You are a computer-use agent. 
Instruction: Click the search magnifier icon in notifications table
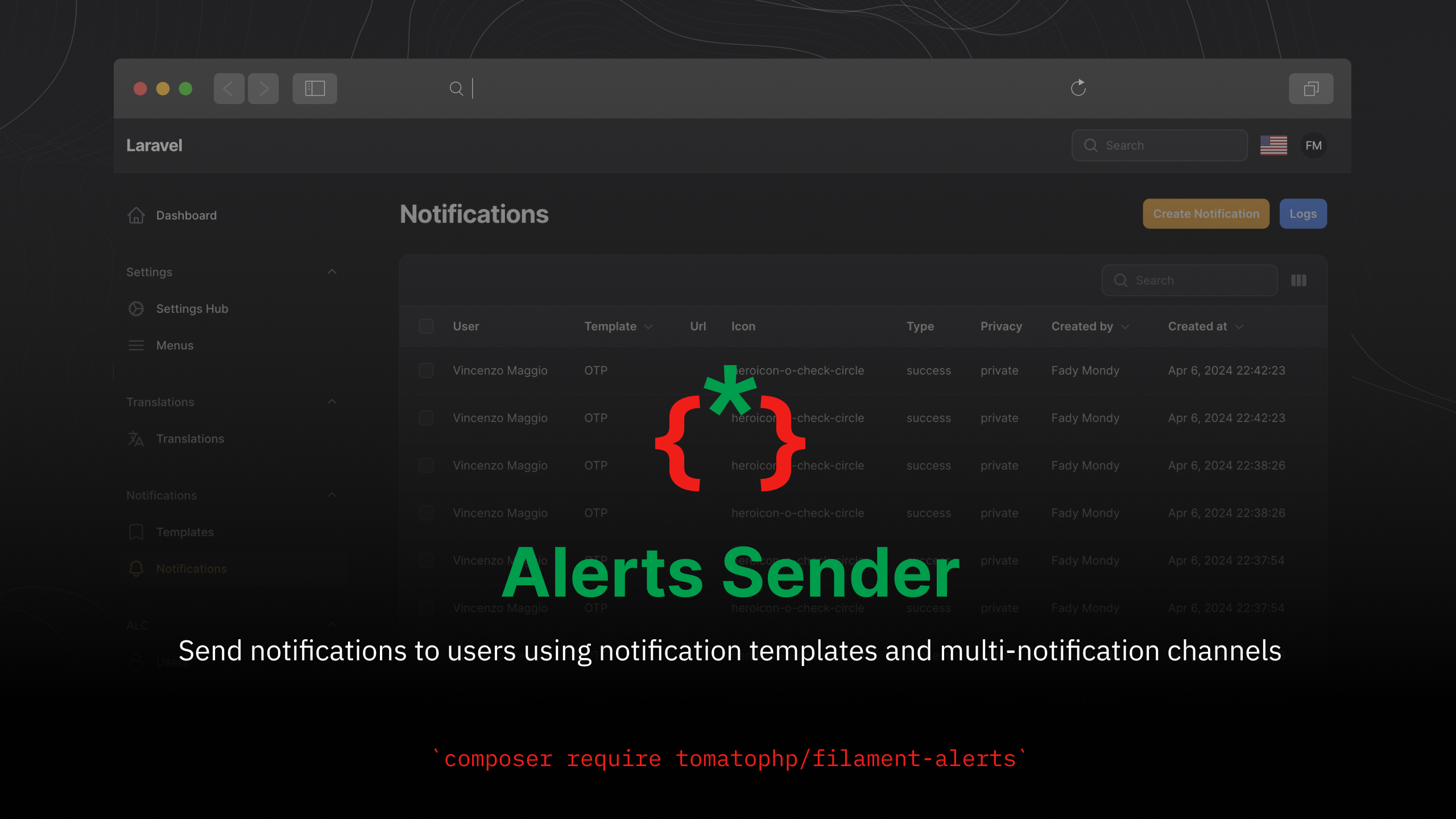pyautogui.click(x=1120, y=280)
